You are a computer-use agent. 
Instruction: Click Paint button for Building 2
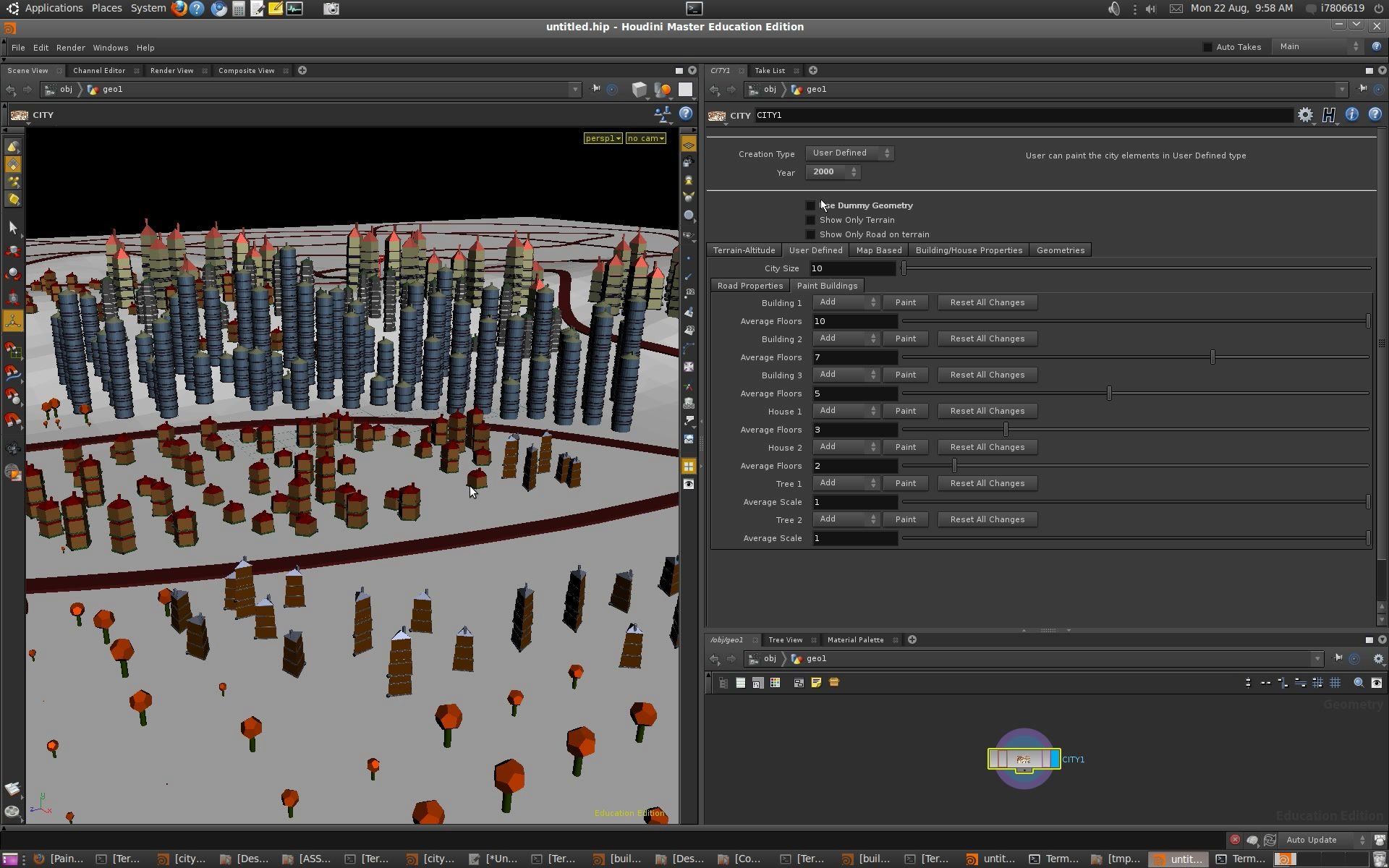[x=906, y=339]
